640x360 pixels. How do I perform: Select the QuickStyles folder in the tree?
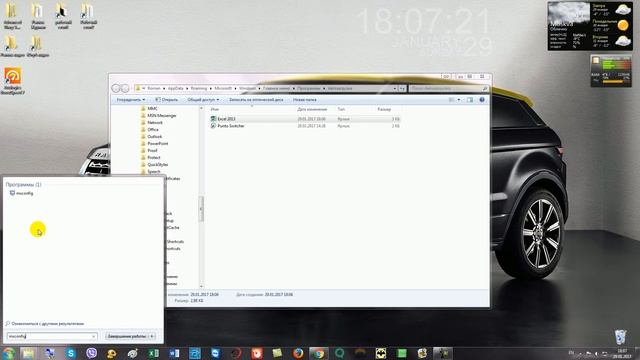(x=158, y=164)
